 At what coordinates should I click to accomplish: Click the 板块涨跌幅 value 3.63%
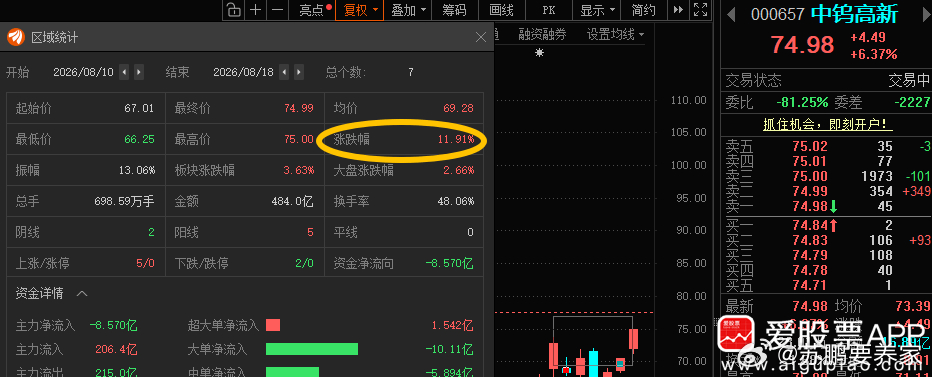point(298,171)
